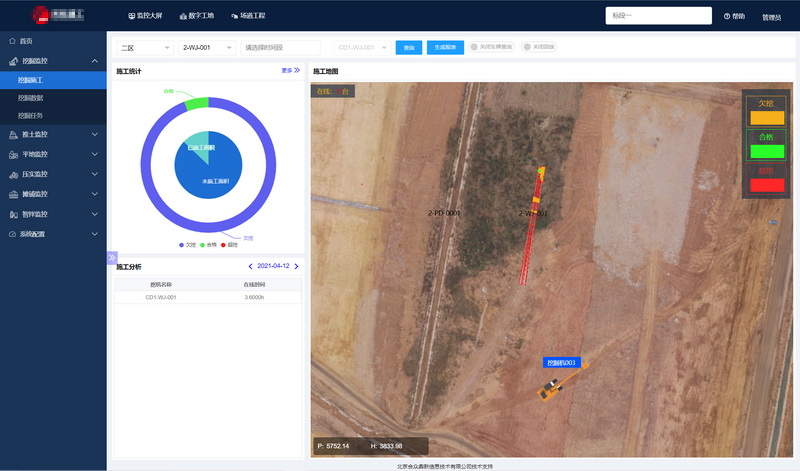Toggle the 关闭车牌查询 switch
Screen dimensions: 800x471
click(x=474, y=47)
